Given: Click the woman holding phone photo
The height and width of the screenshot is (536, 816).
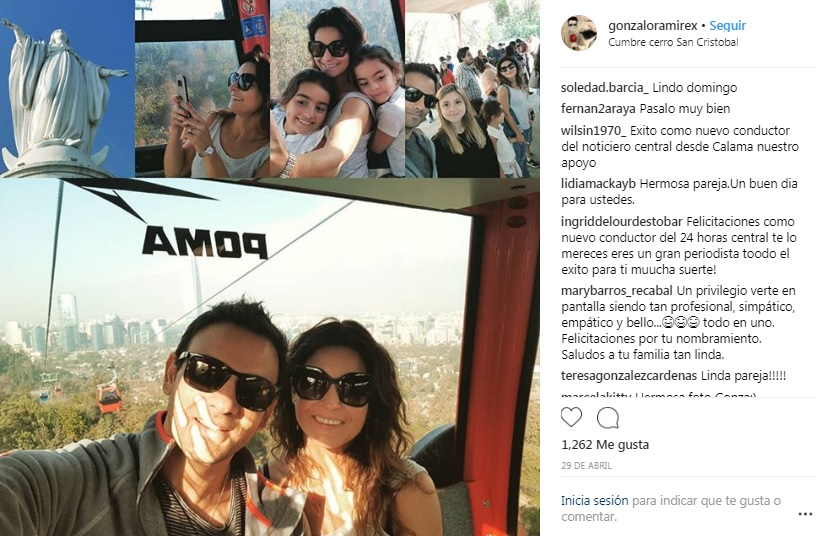Looking at the screenshot, I should (x=202, y=88).
